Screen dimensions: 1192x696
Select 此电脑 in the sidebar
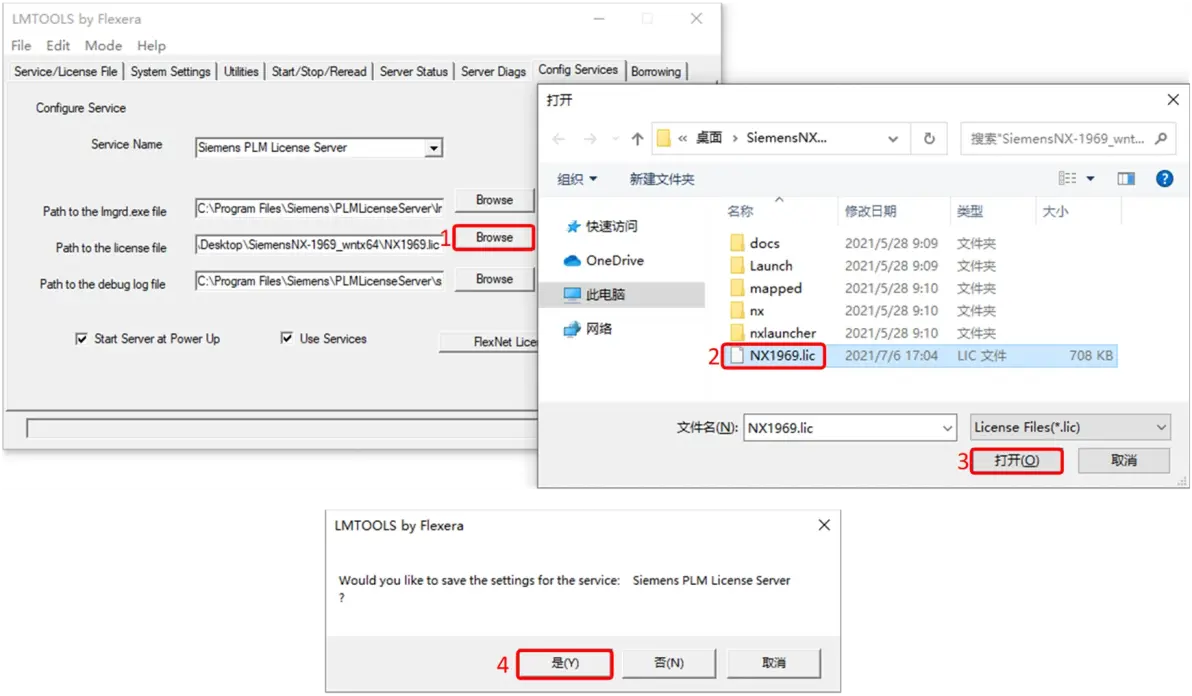click(x=622, y=294)
